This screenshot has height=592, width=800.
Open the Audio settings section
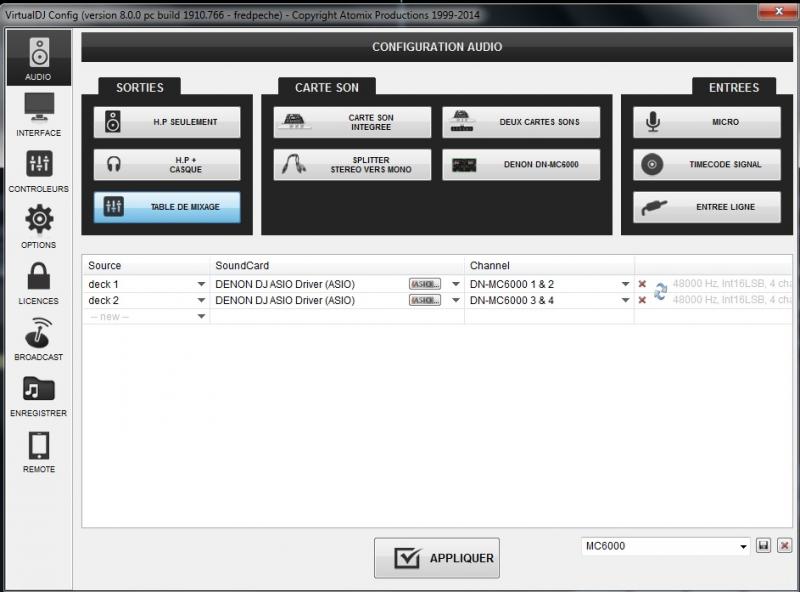39,58
